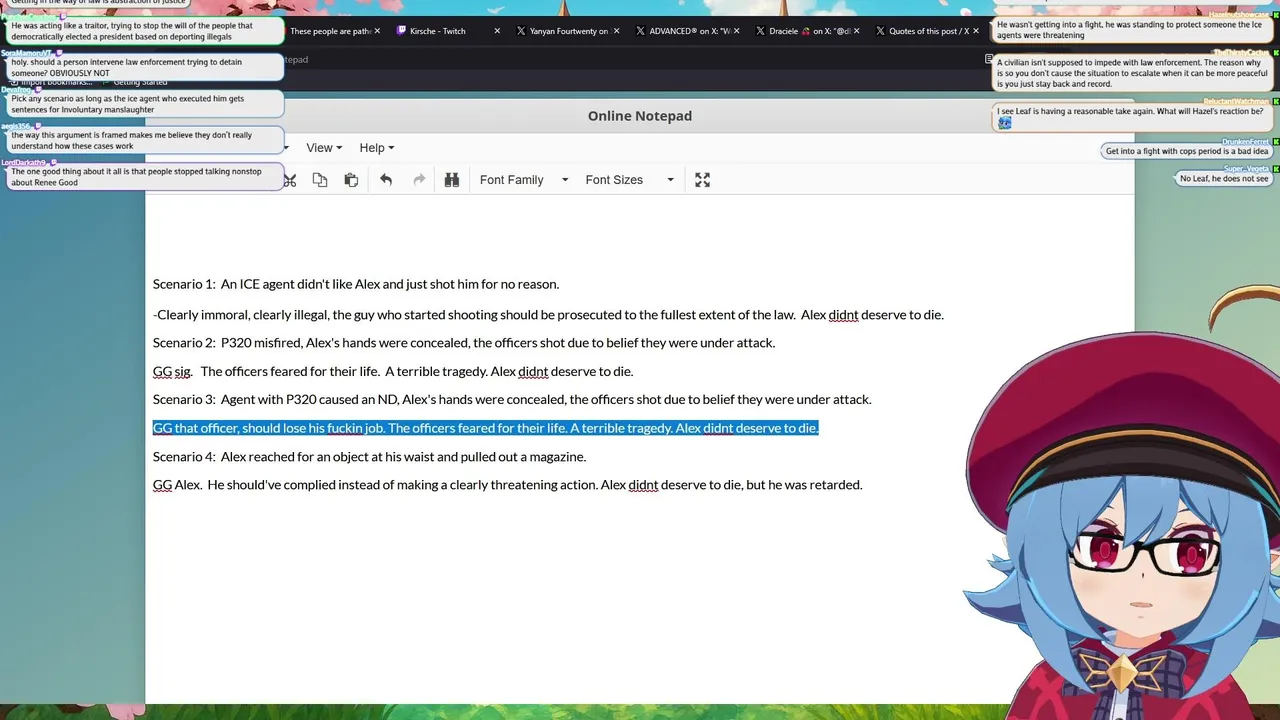This screenshot has width=1280, height=720.
Task: Click the X logo on Yanyan Fourtwenty tab
Action: coord(521,31)
